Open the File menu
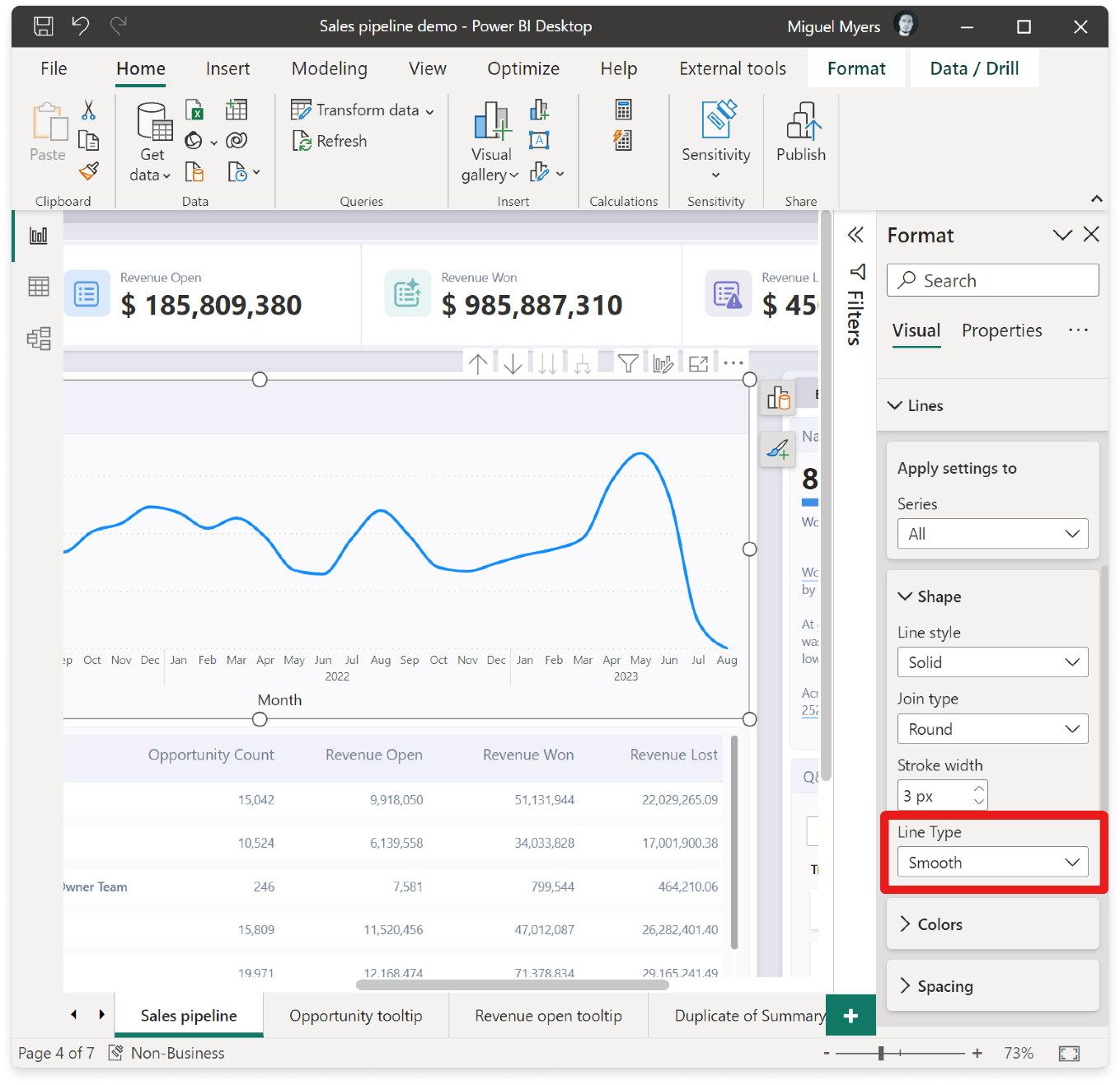1120x1085 pixels. (54, 68)
